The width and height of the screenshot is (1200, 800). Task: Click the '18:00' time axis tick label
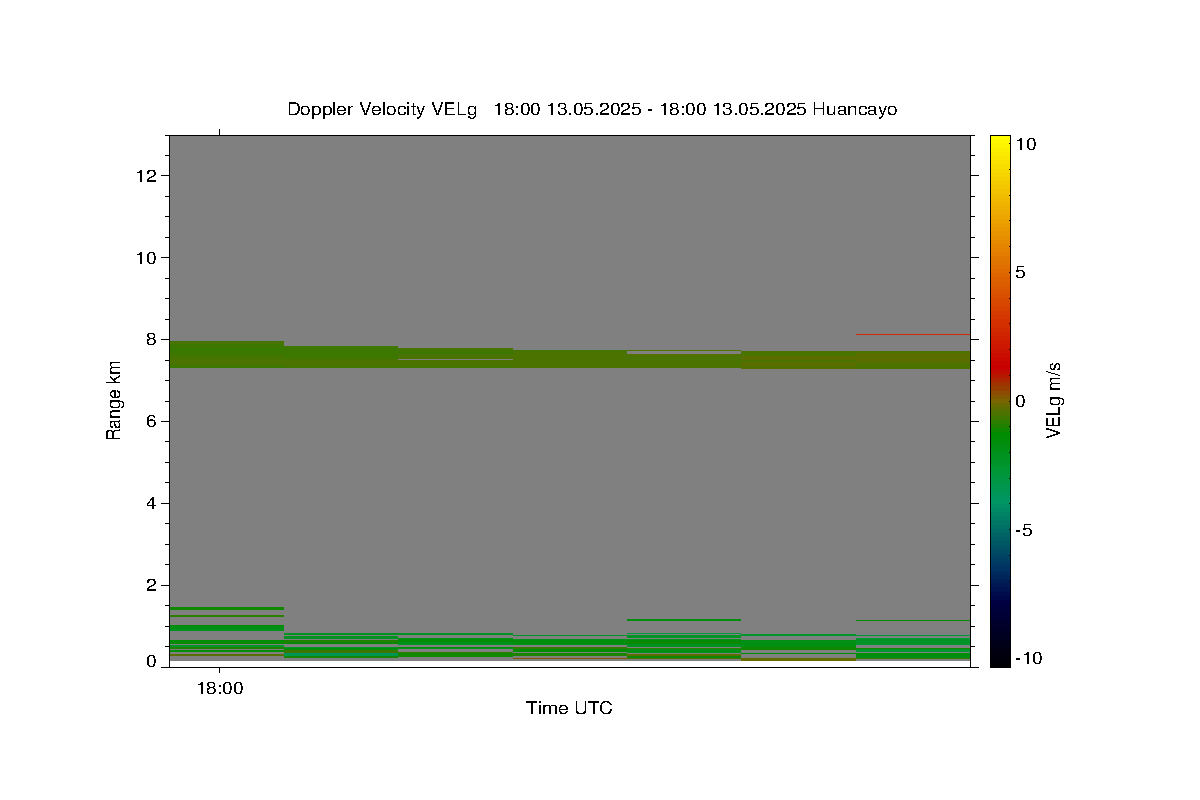(x=219, y=688)
